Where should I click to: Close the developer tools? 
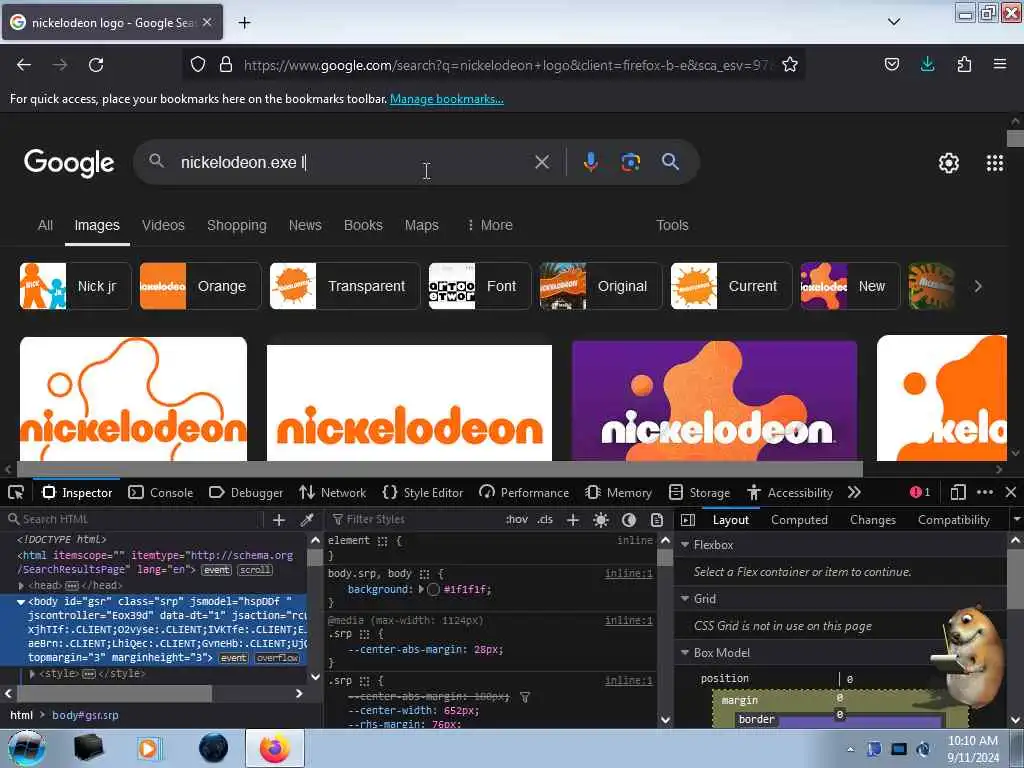click(1011, 492)
